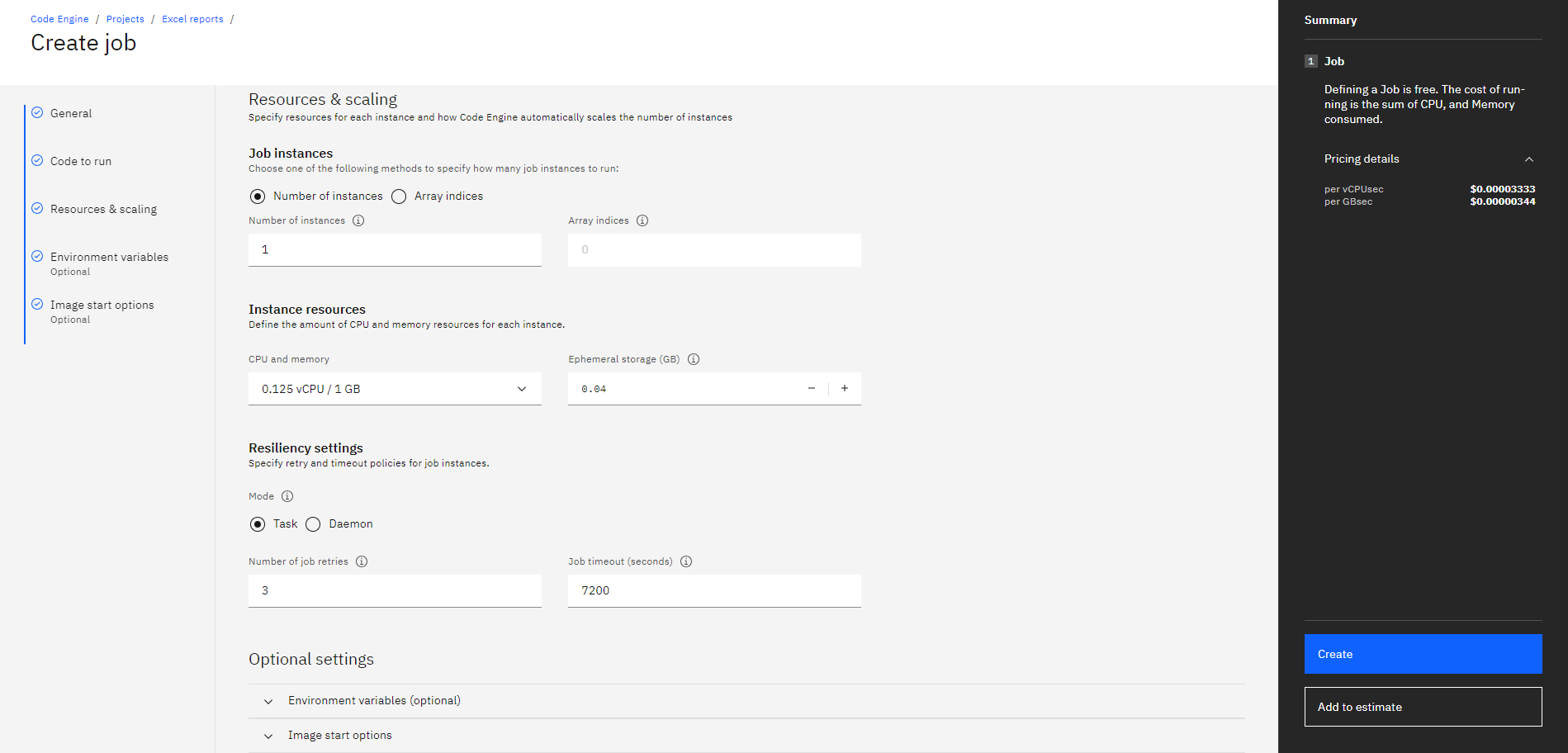
Task: Focus the Number of instances input field
Action: tap(395, 249)
